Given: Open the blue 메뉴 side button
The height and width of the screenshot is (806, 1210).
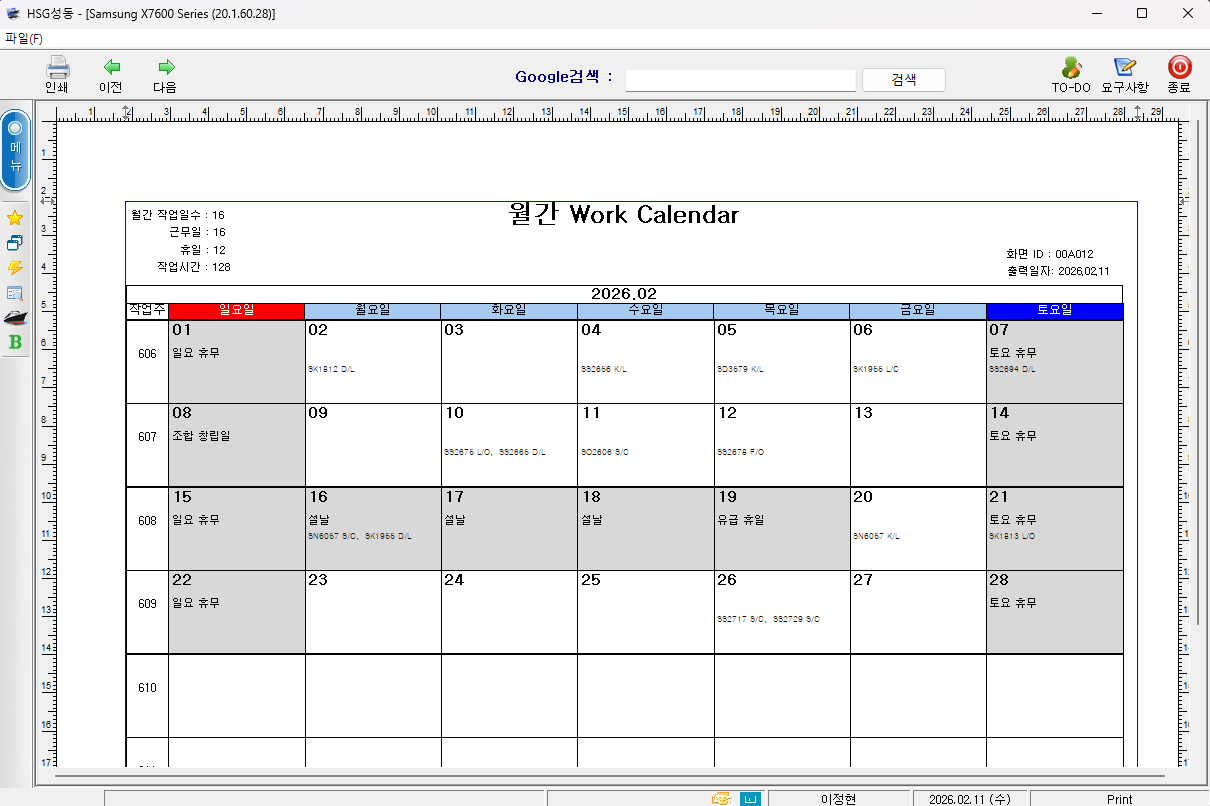Looking at the screenshot, I should 15,150.
